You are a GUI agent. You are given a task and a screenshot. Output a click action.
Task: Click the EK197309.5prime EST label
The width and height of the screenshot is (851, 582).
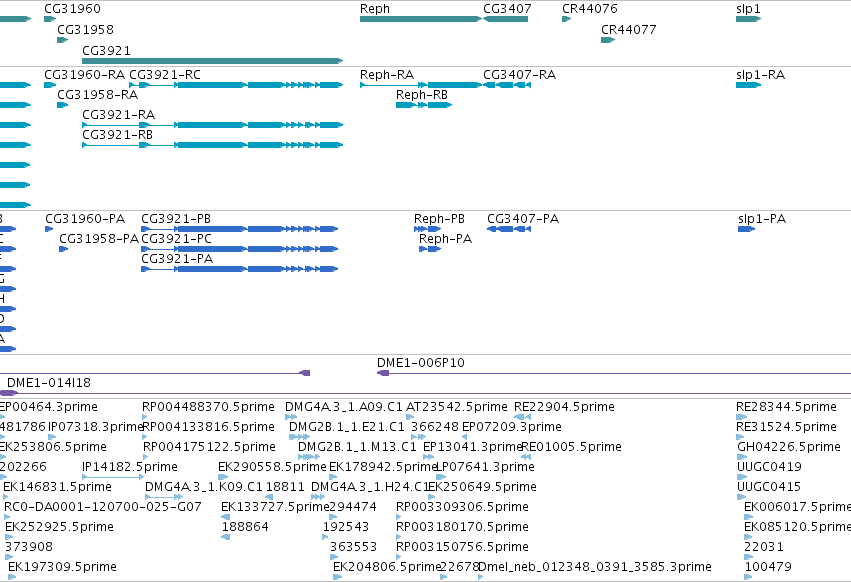coord(62,567)
